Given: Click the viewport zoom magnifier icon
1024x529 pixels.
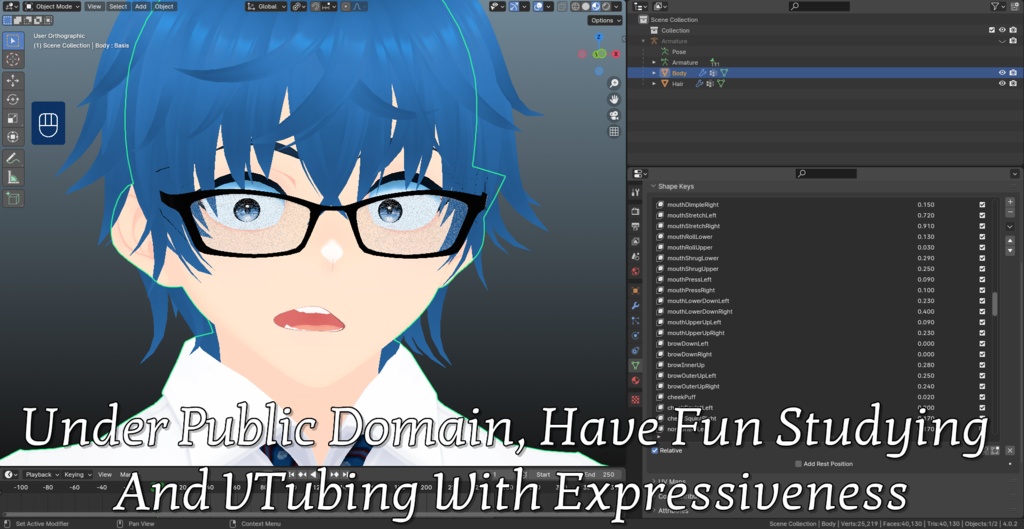Looking at the screenshot, I should 614,83.
